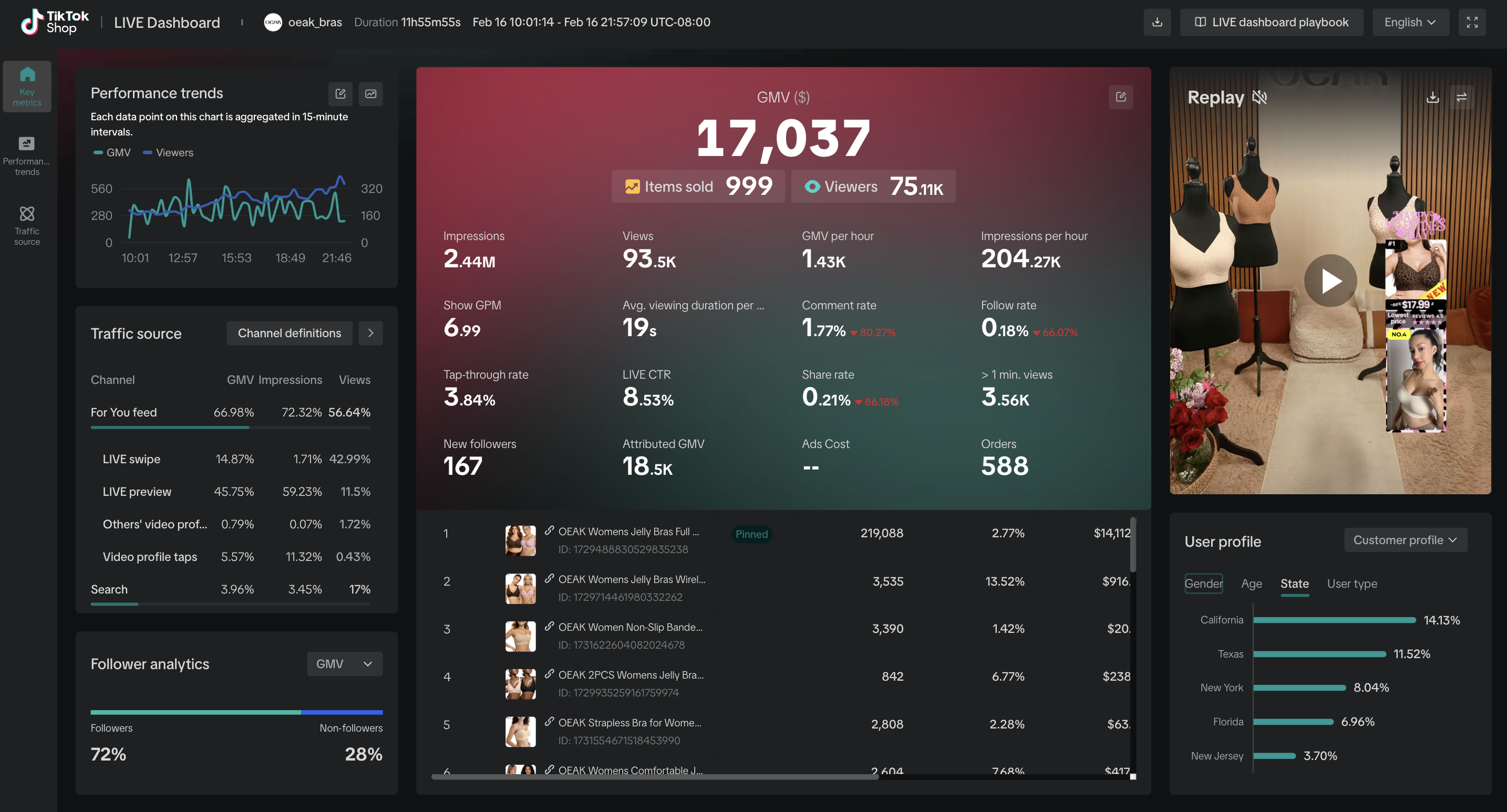Click chart view icon in Performance trends
The height and width of the screenshot is (812, 1507).
click(371, 93)
